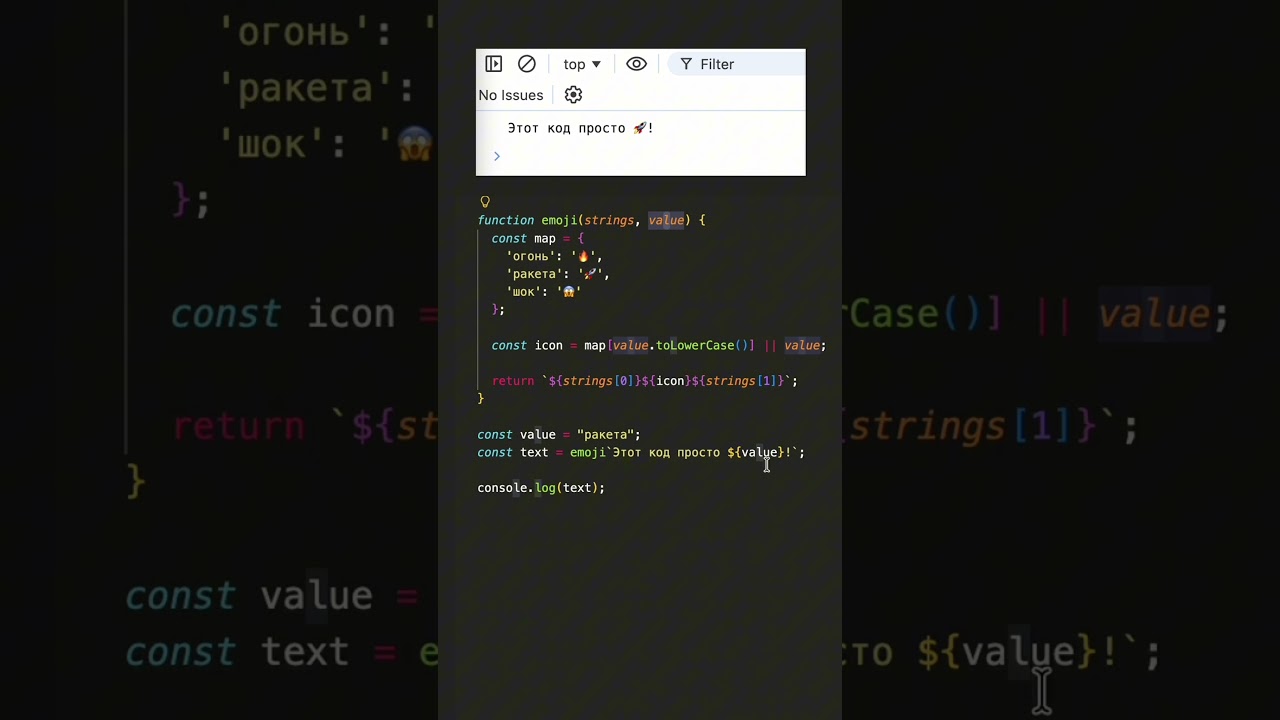This screenshot has height=720, width=1280.
Task: Toggle the console sidebar panel icon
Action: tap(494, 64)
